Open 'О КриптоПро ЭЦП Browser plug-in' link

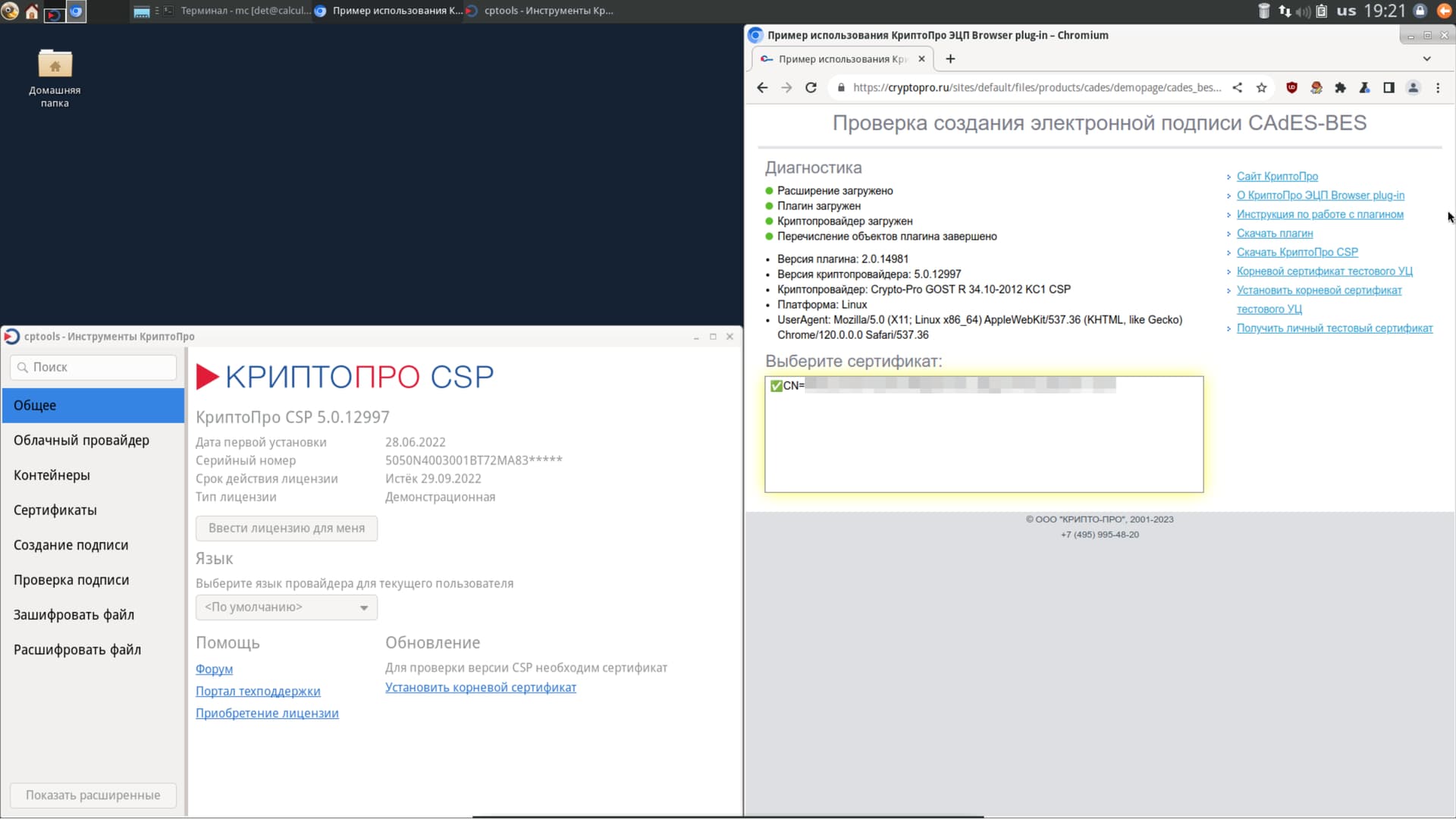click(1320, 196)
